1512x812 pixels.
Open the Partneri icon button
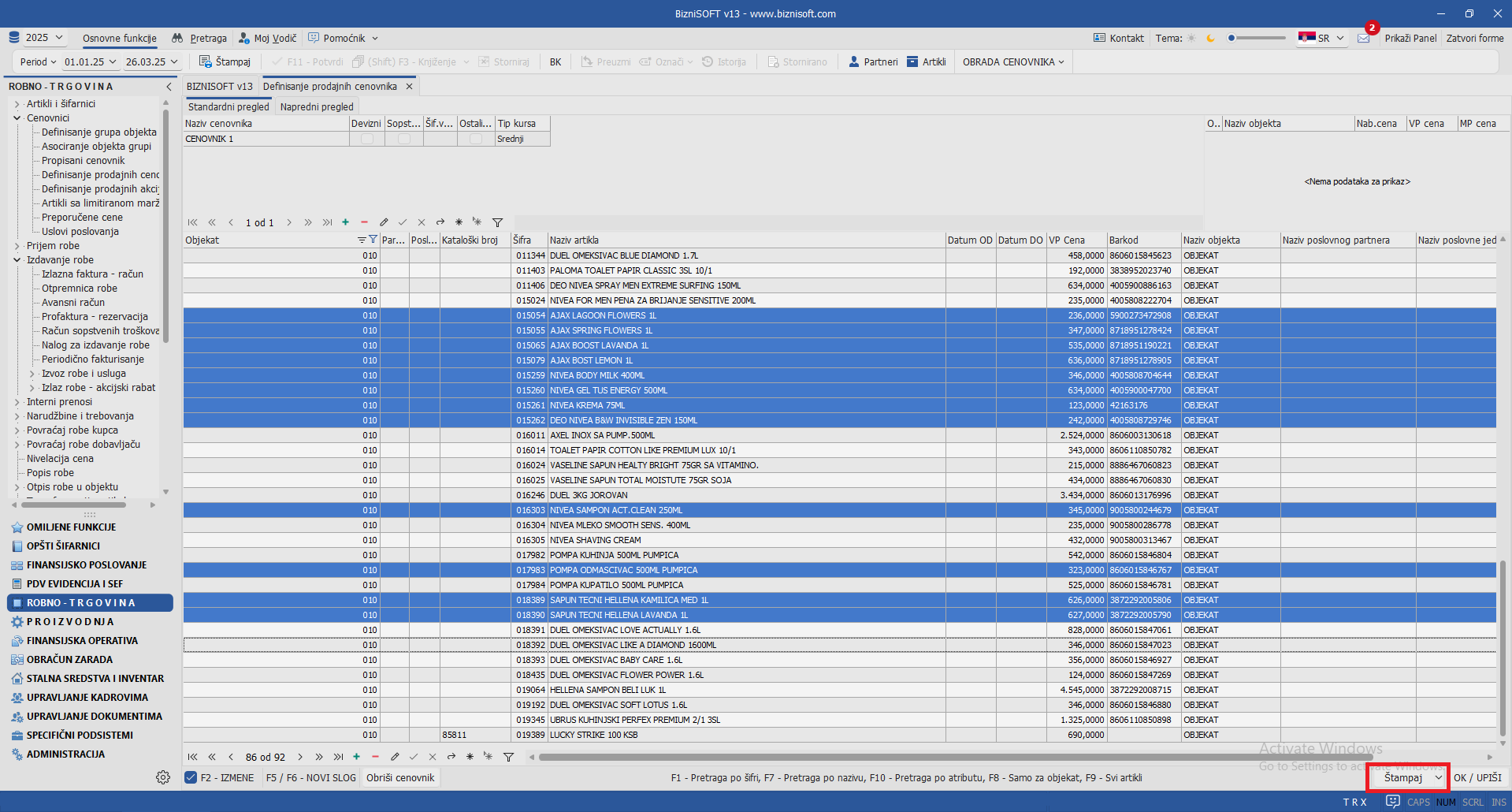click(x=854, y=61)
